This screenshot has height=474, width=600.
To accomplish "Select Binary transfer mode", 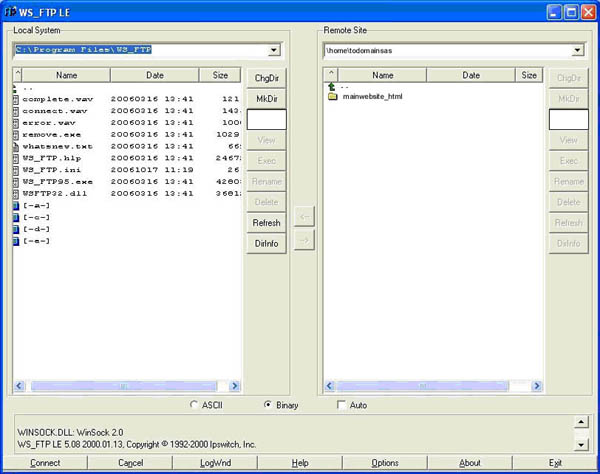I will pos(268,405).
